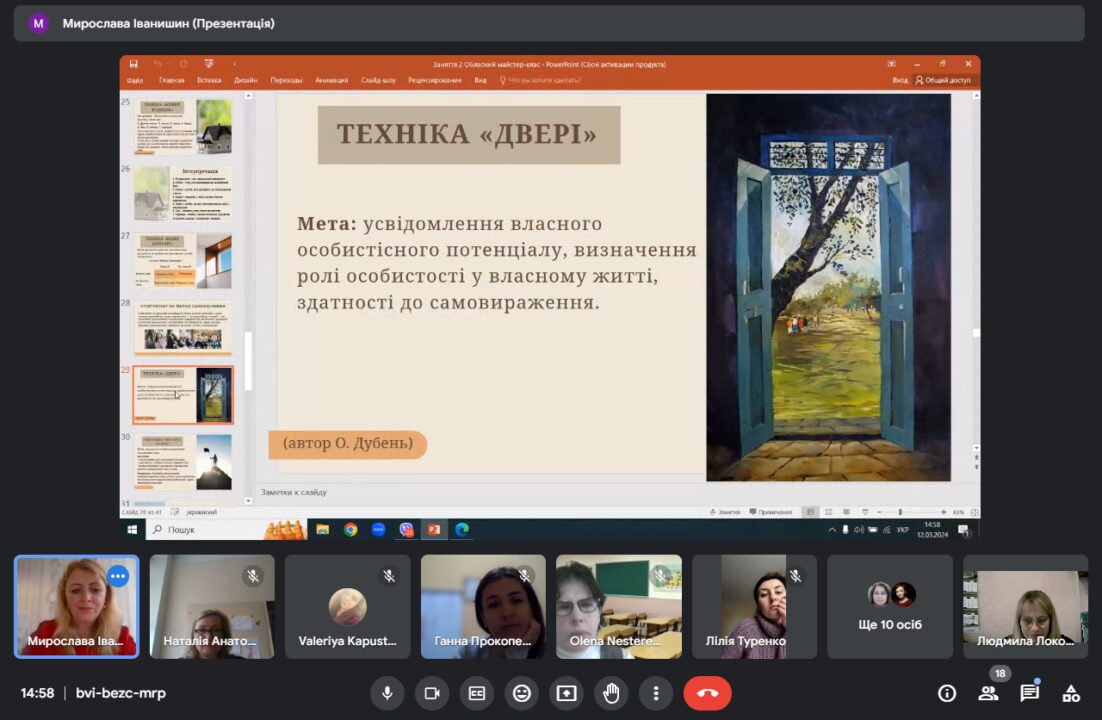1102x720 pixels.
Task: Select Людмила Локо... participant tile
Action: point(1025,607)
